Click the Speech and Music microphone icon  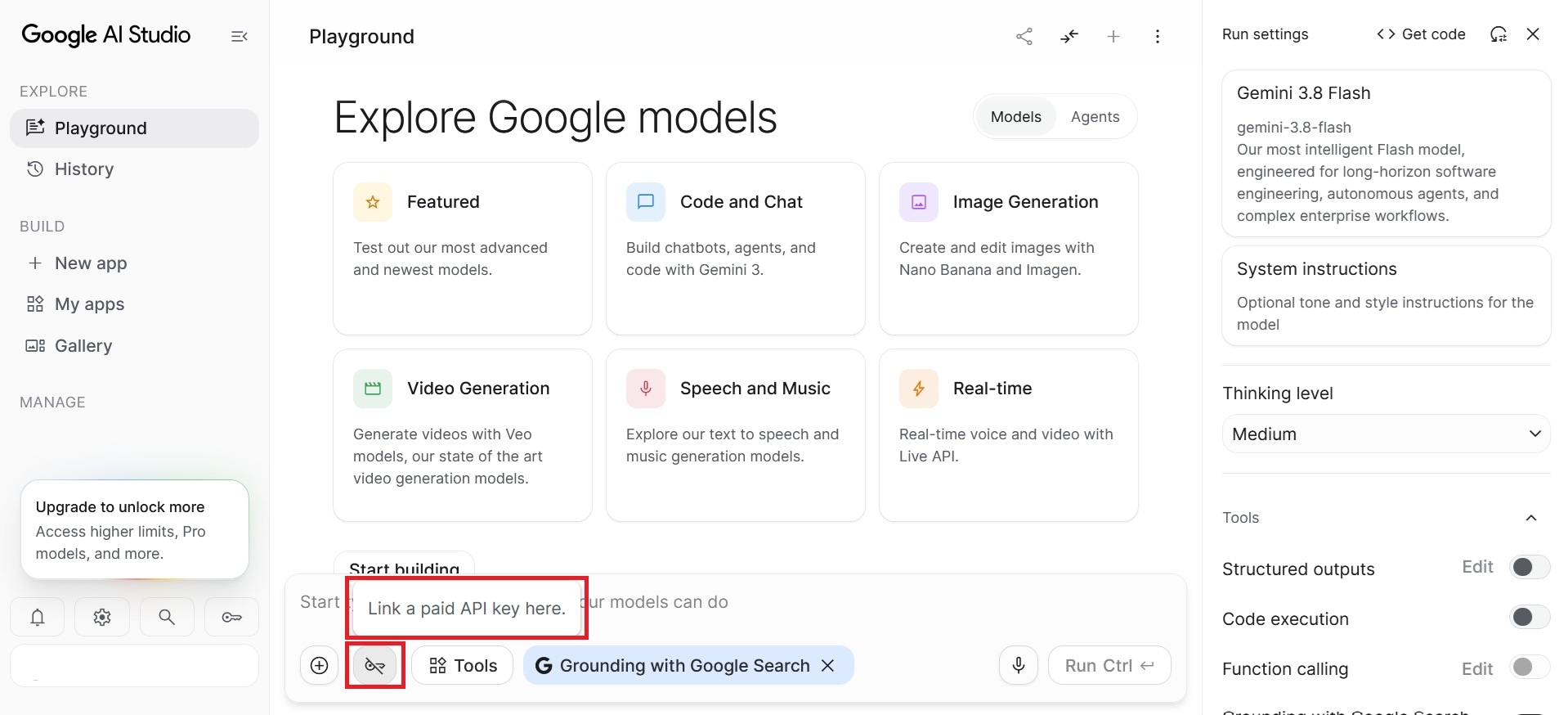(x=646, y=389)
